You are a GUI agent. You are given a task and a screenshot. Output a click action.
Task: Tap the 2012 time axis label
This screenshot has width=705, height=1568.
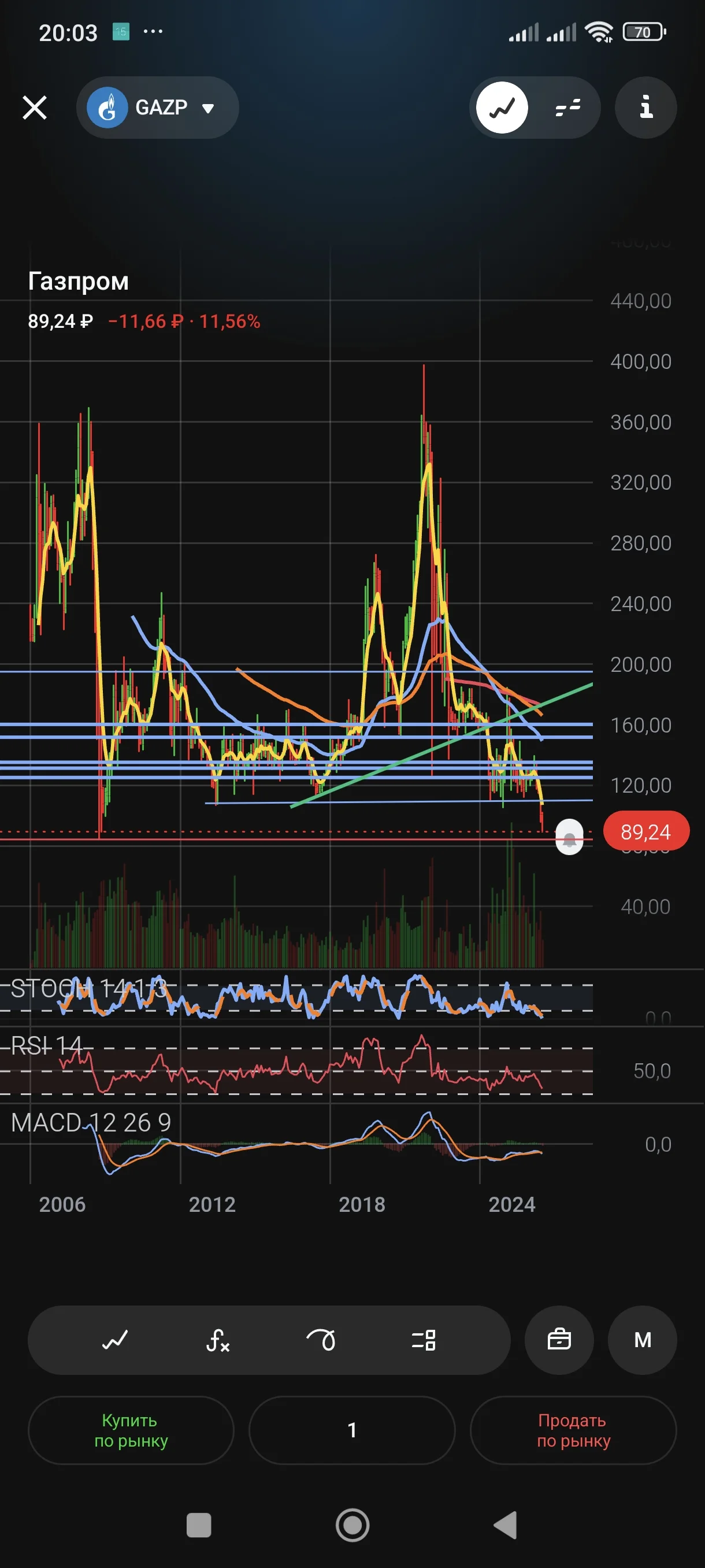[211, 1204]
